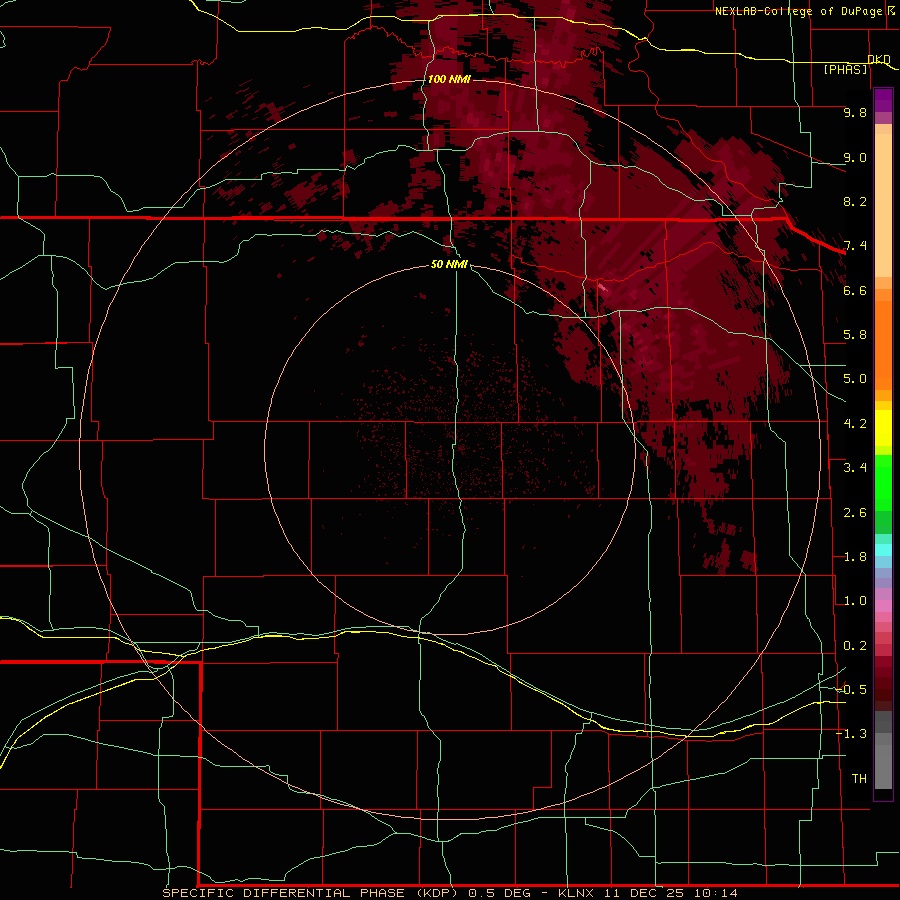Click the cyan segment of the color bar
Screen dimensions: 900x900
pyautogui.click(x=883, y=549)
